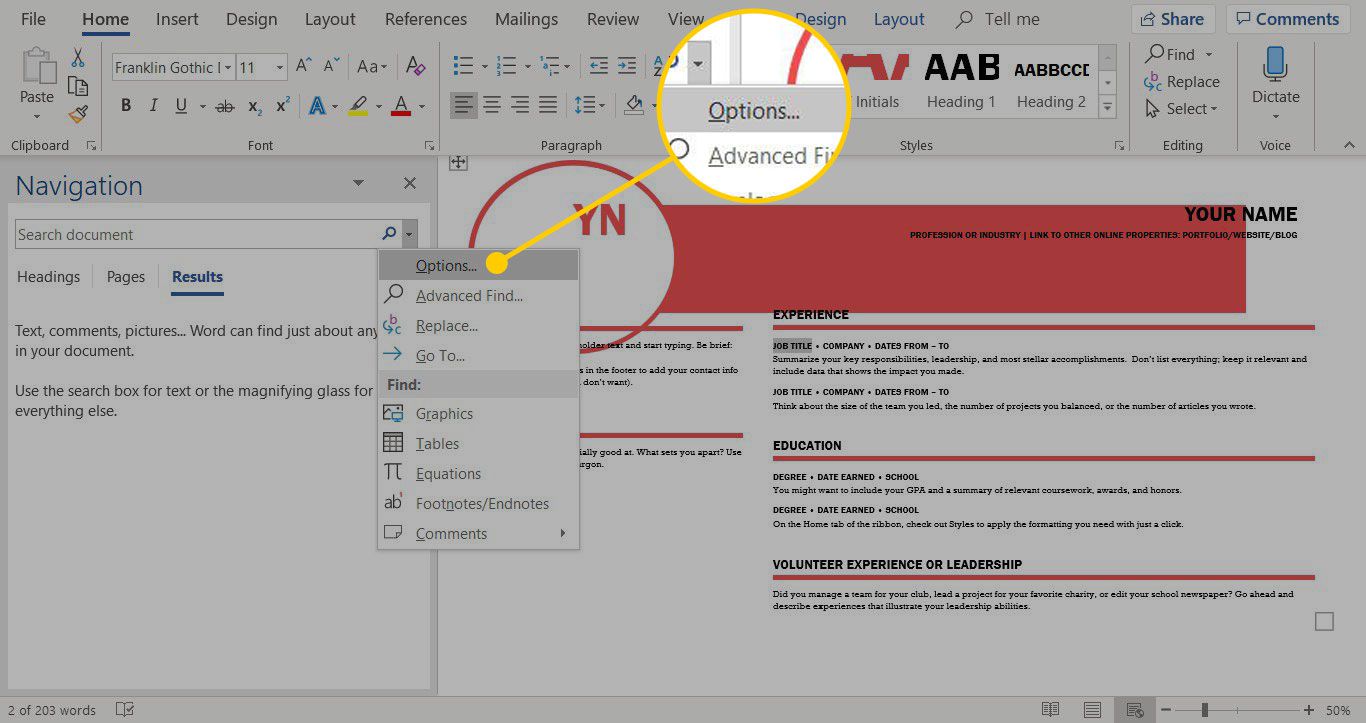Open the Navigation pane task options arrow
The width and height of the screenshot is (1366, 723).
click(x=359, y=184)
